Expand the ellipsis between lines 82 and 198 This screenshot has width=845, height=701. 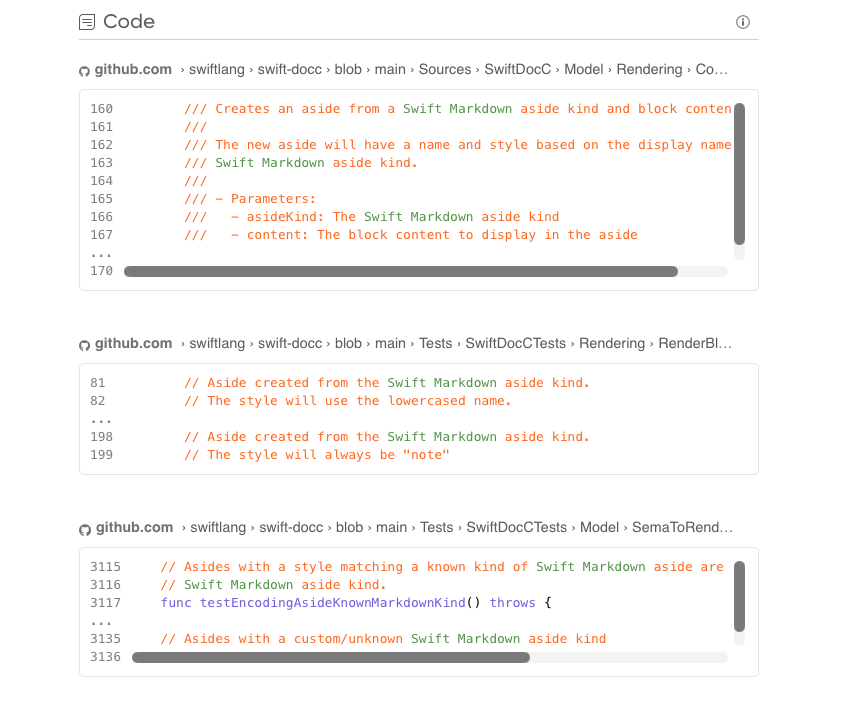[101, 418]
